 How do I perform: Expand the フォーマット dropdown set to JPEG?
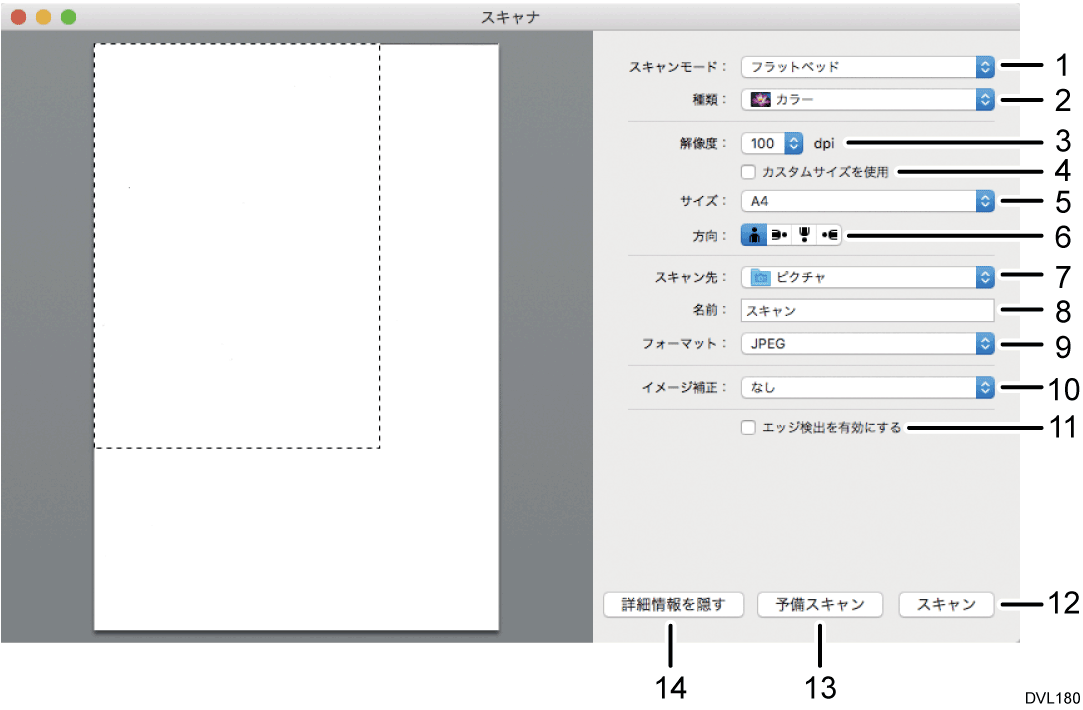(x=867, y=343)
